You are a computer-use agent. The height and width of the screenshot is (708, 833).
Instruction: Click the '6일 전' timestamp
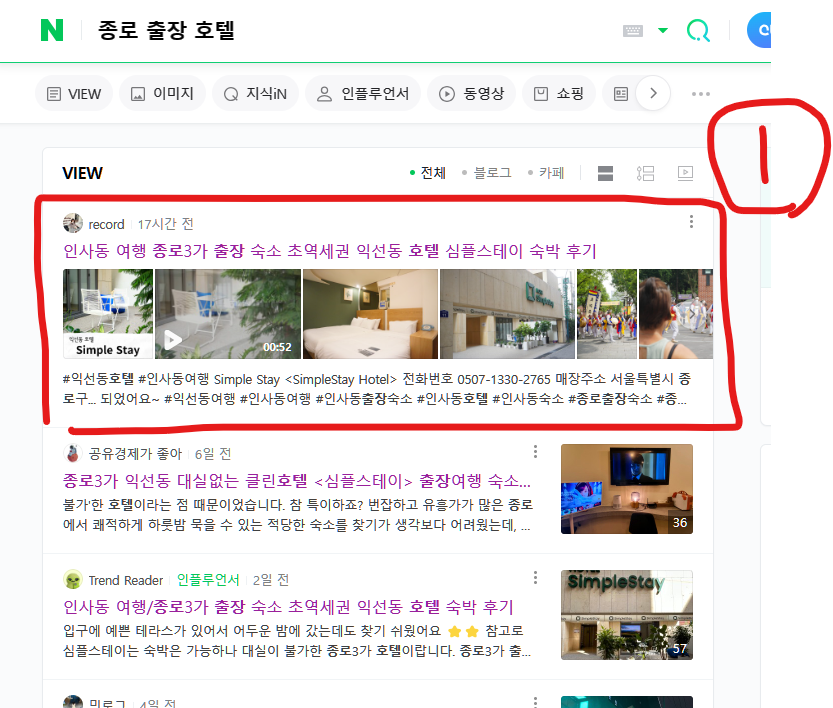[212, 454]
